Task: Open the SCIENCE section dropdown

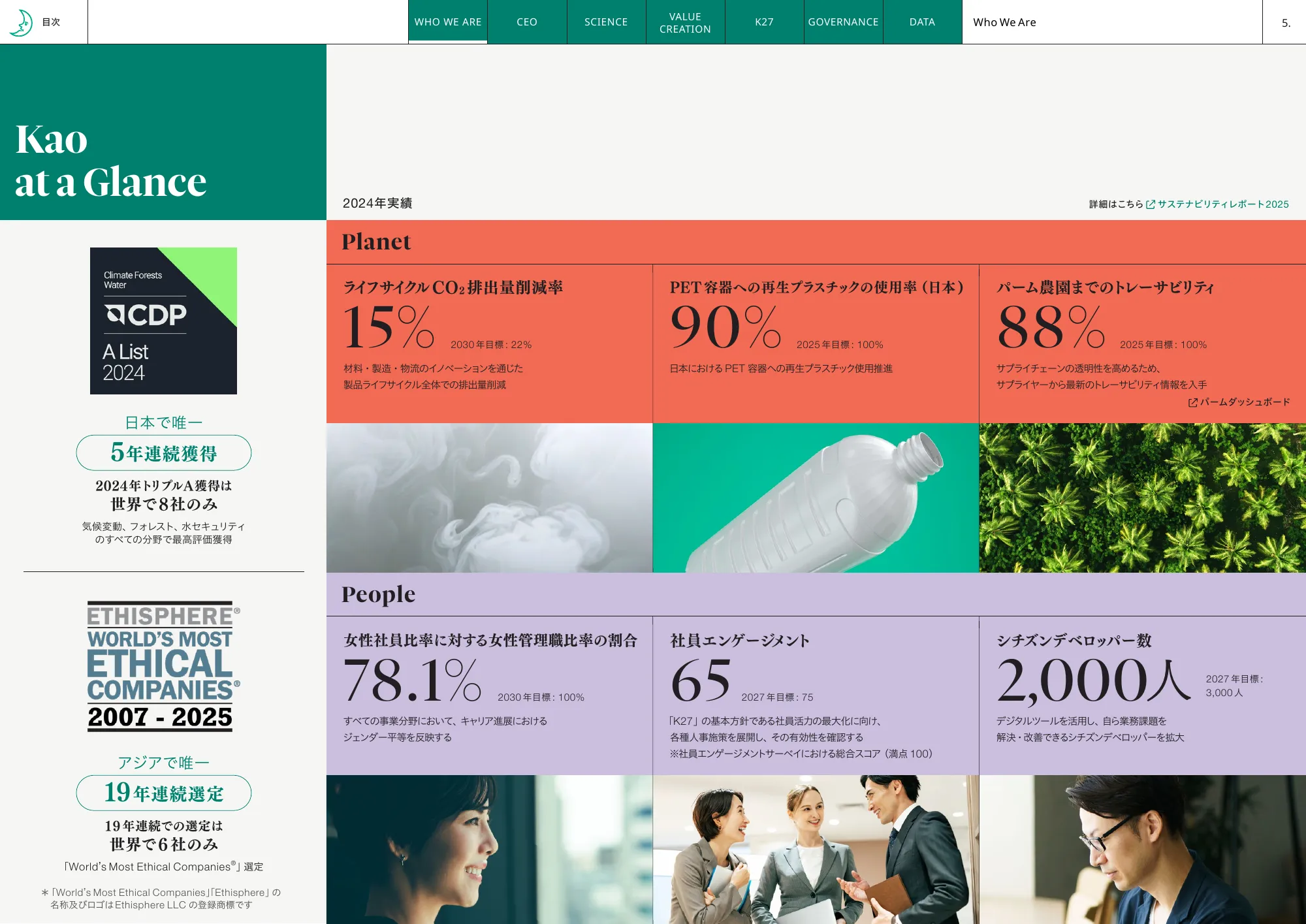Action: point(605,22)
